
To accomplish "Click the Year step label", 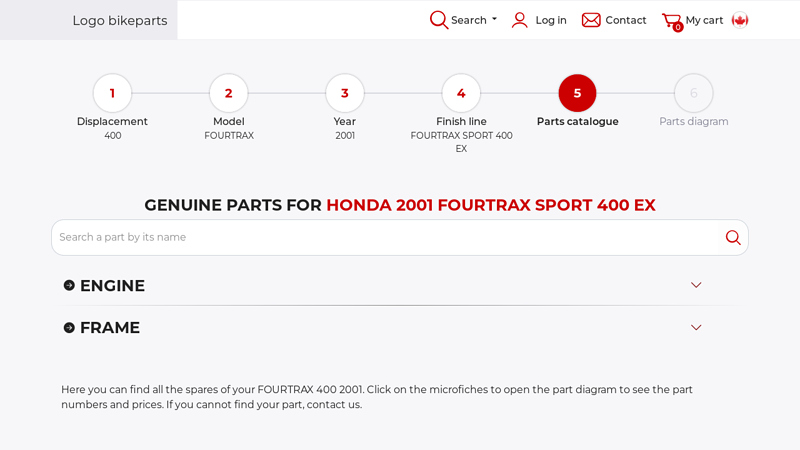I will point(345,121).
